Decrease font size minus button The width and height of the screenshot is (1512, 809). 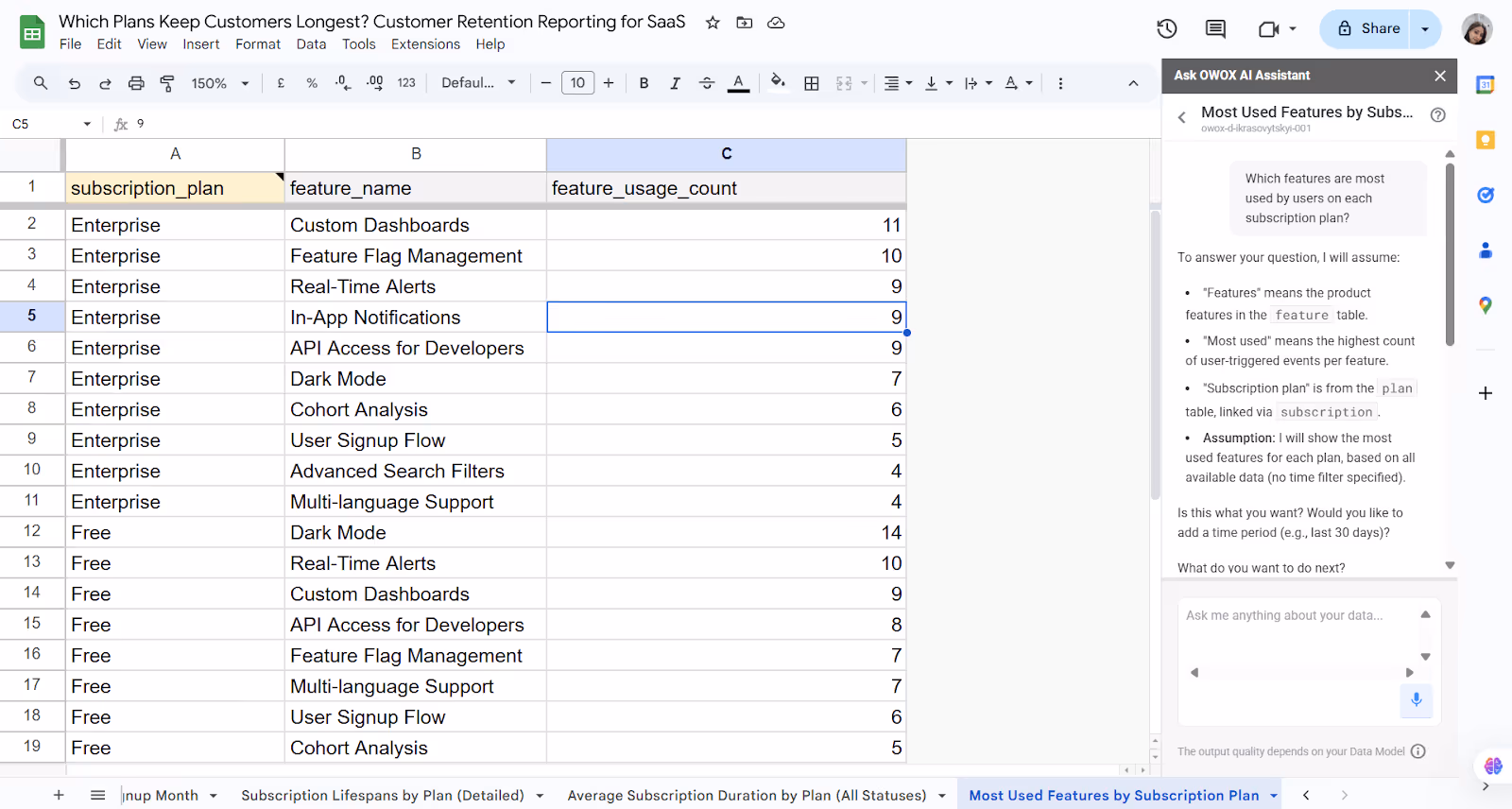pyautogui.click(x=545, y=83)
